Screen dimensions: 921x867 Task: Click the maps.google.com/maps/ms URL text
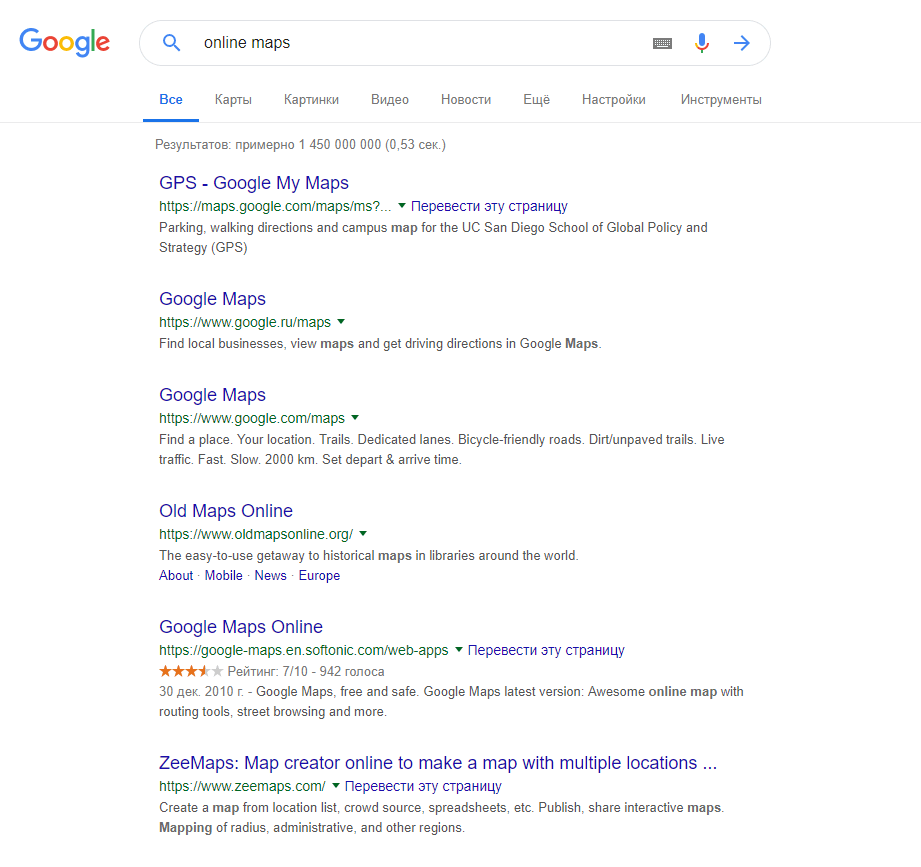pos(275,206)
